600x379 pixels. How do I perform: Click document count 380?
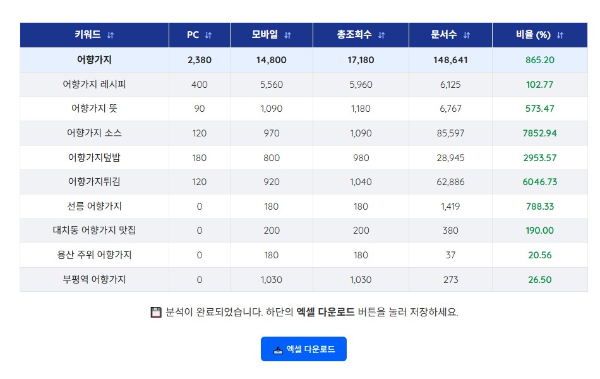[x=450, y=230]
